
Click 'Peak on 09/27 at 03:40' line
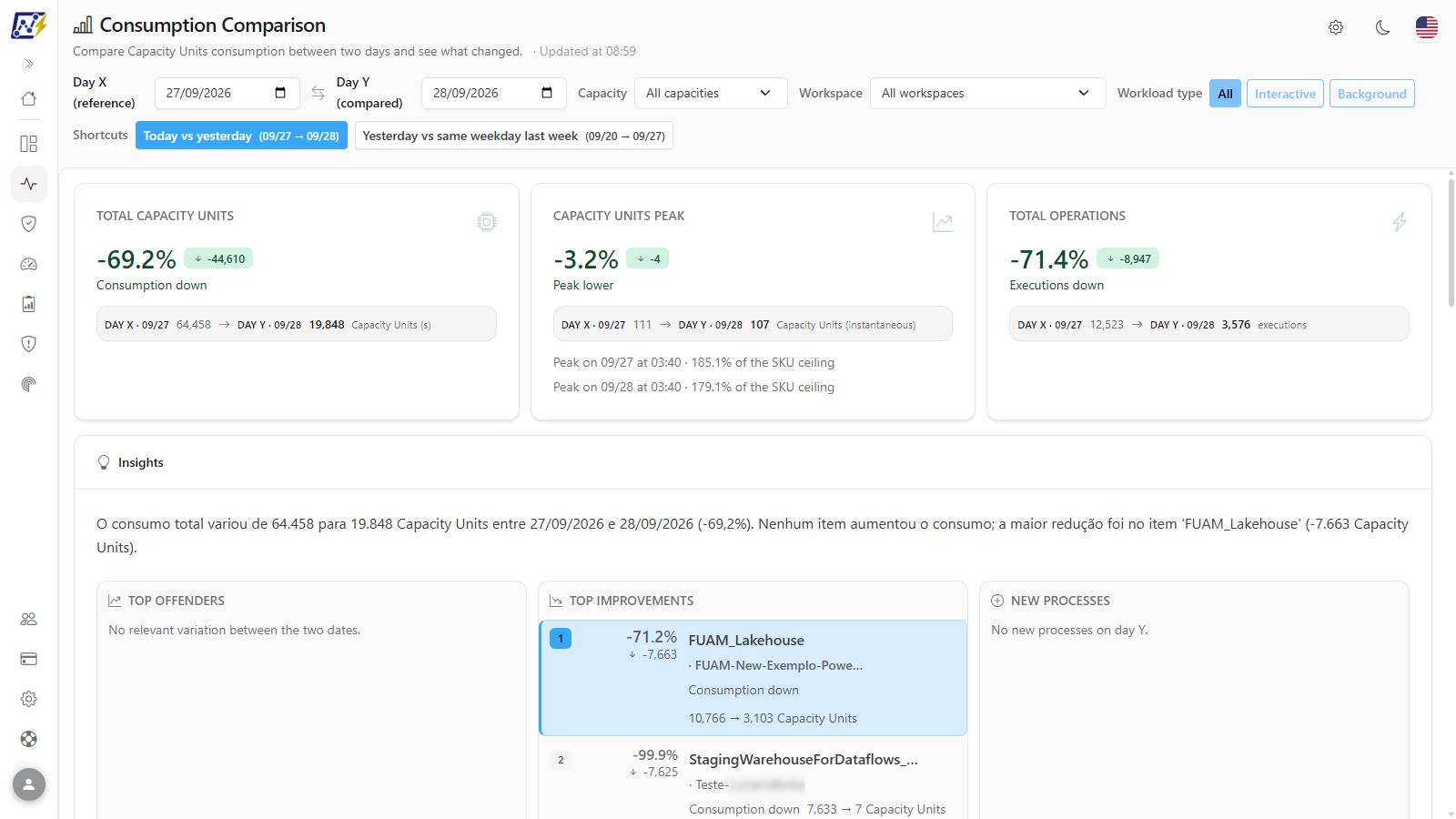(693, 362)
